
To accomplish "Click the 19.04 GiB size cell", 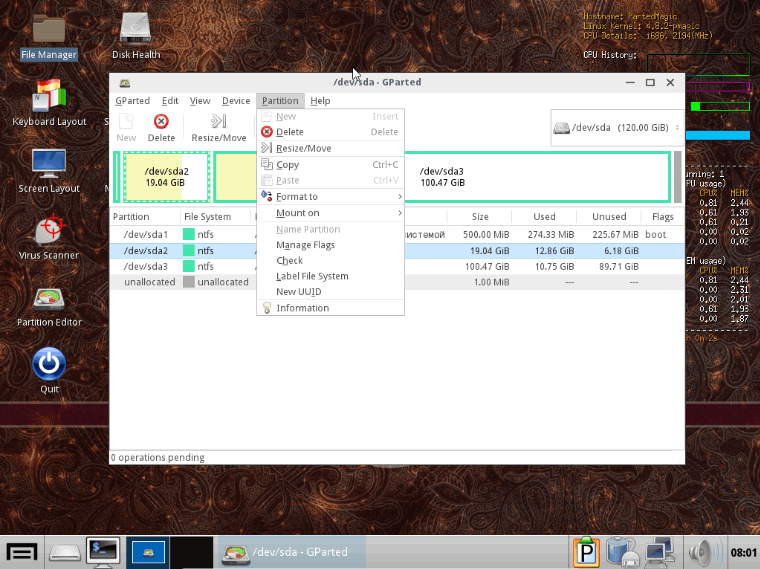I will point(490,251).
